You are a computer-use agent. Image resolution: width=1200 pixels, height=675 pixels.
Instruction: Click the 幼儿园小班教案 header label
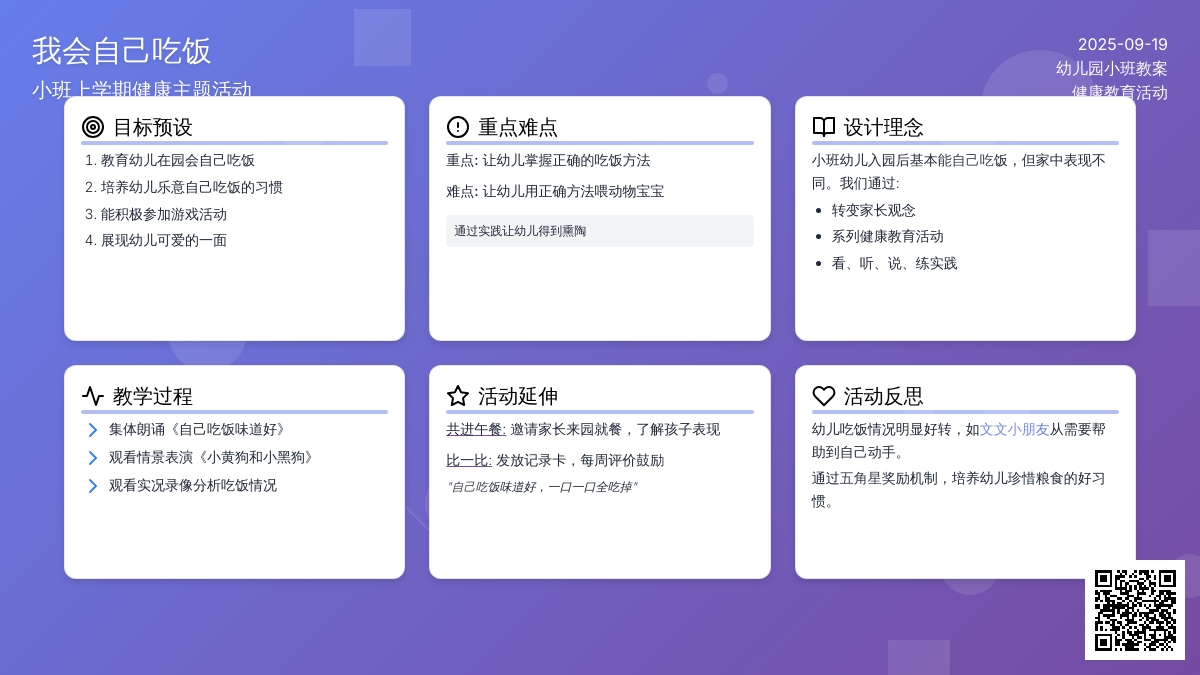pos(1111,68)
